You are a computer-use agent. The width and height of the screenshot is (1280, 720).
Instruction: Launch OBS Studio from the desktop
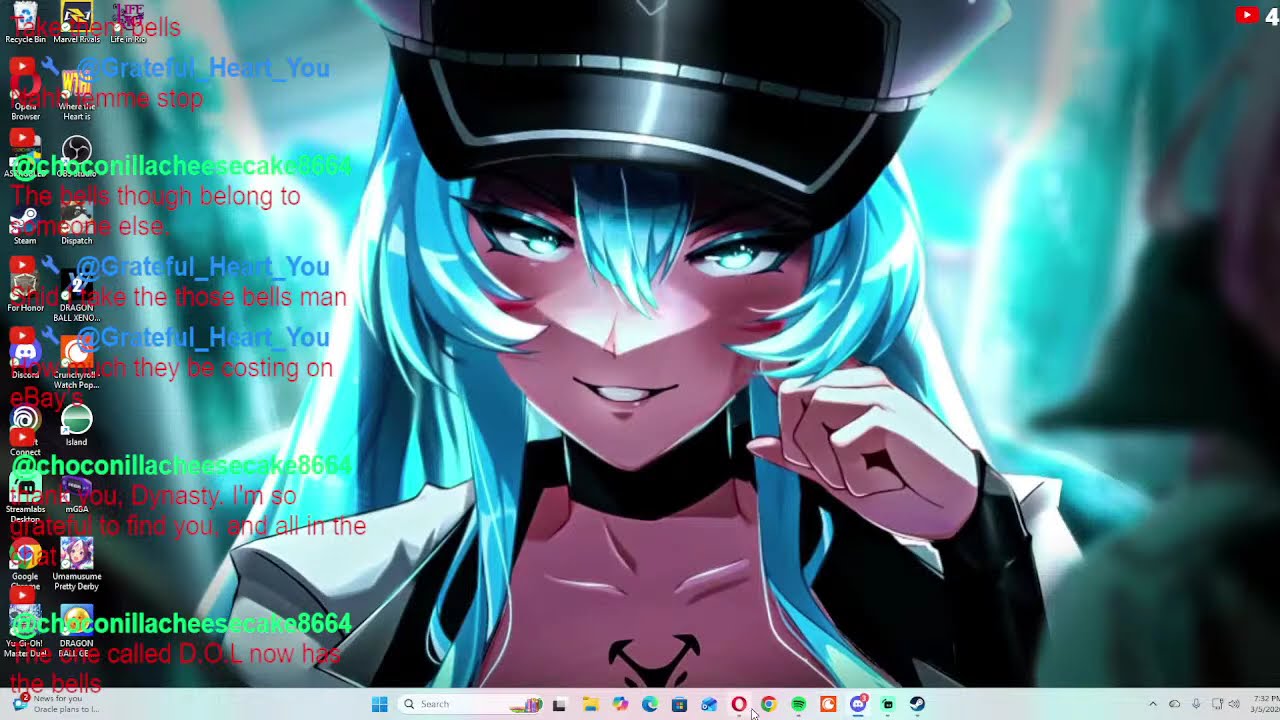click(77, 157)
